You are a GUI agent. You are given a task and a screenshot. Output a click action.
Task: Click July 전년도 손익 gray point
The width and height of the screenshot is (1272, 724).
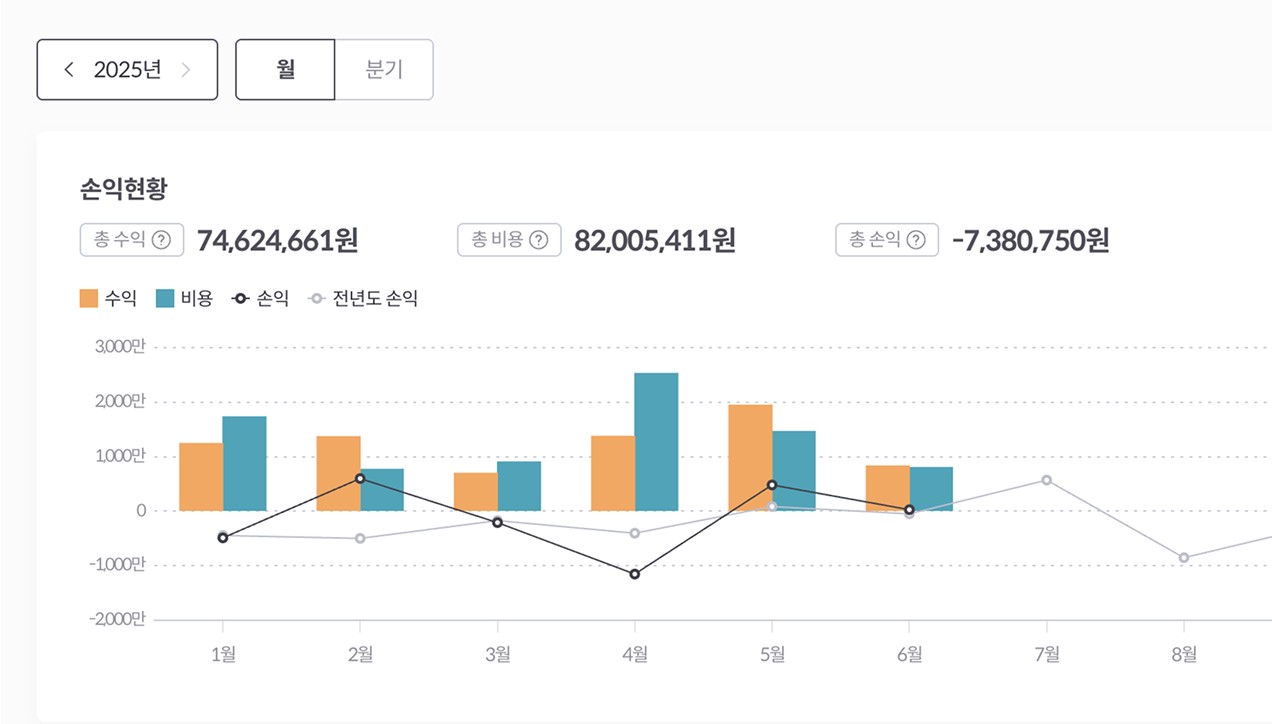coord(1047,480)
